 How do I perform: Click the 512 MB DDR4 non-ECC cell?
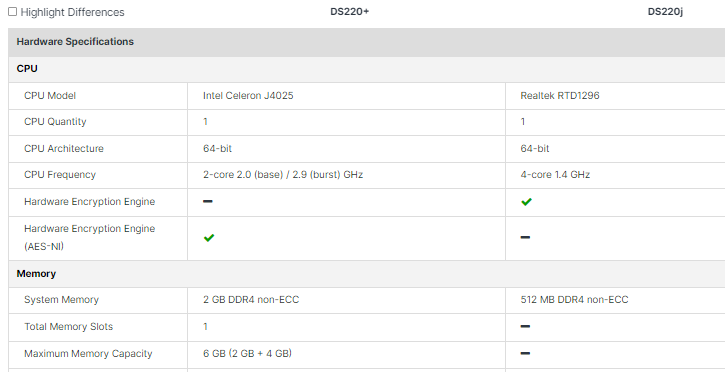click(x=615, y=300)
